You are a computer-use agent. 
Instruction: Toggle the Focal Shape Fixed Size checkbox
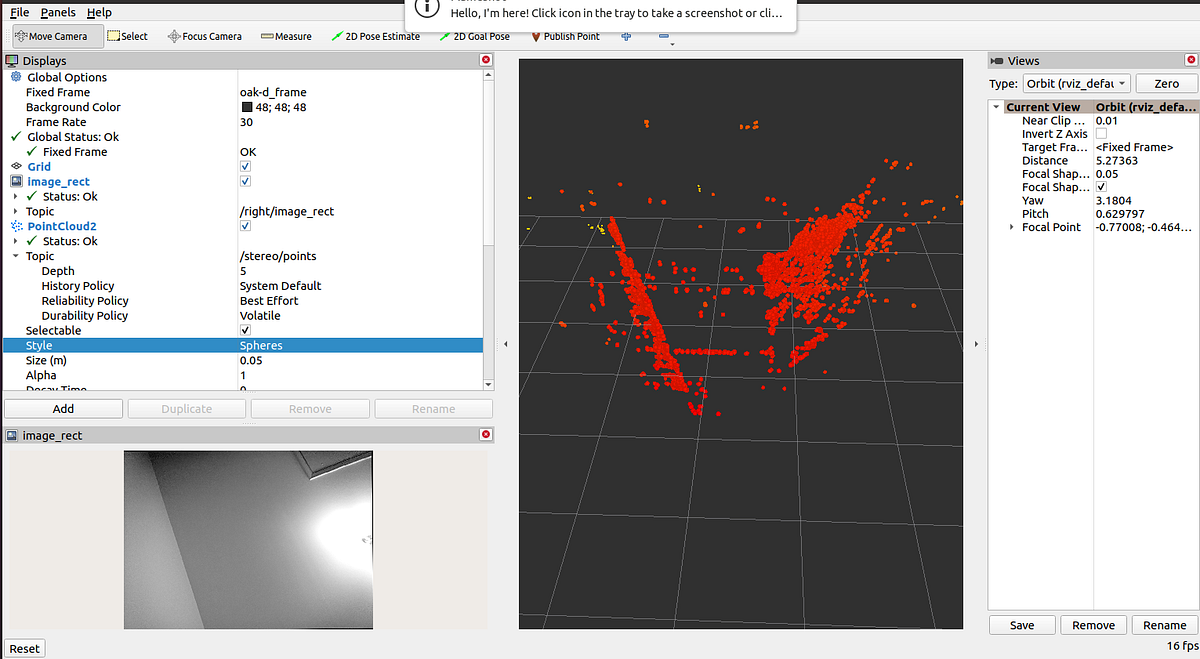point(1101,187)
